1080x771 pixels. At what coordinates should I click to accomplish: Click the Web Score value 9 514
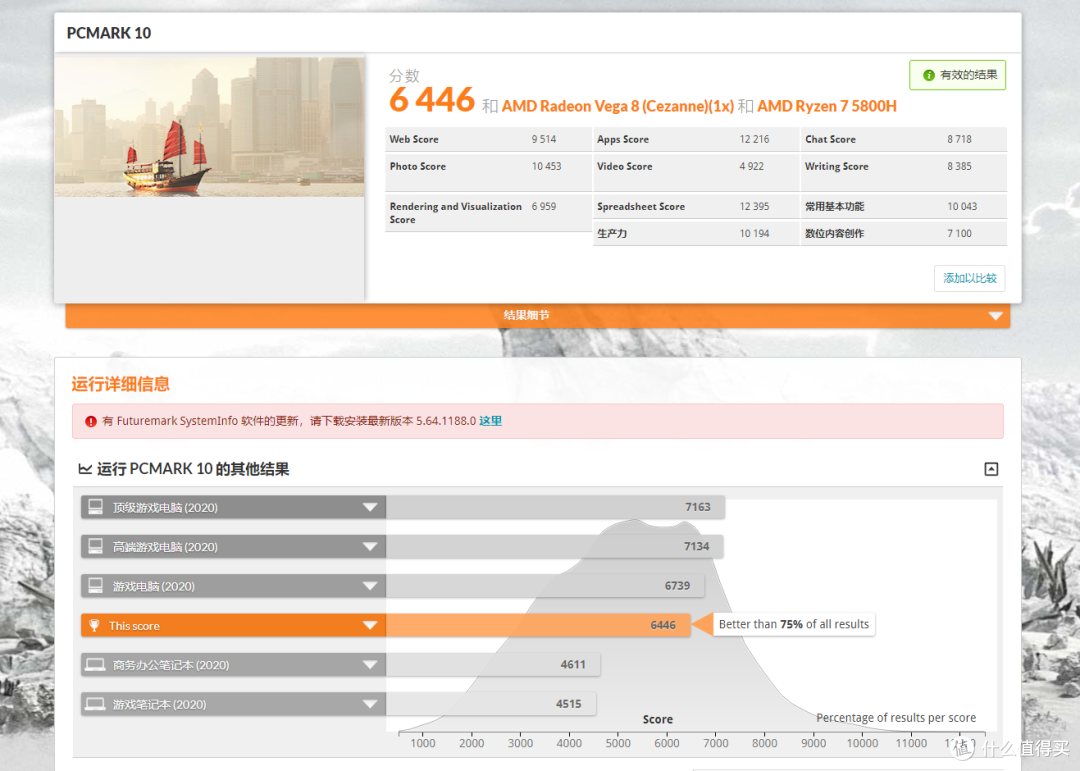point(543,139)
